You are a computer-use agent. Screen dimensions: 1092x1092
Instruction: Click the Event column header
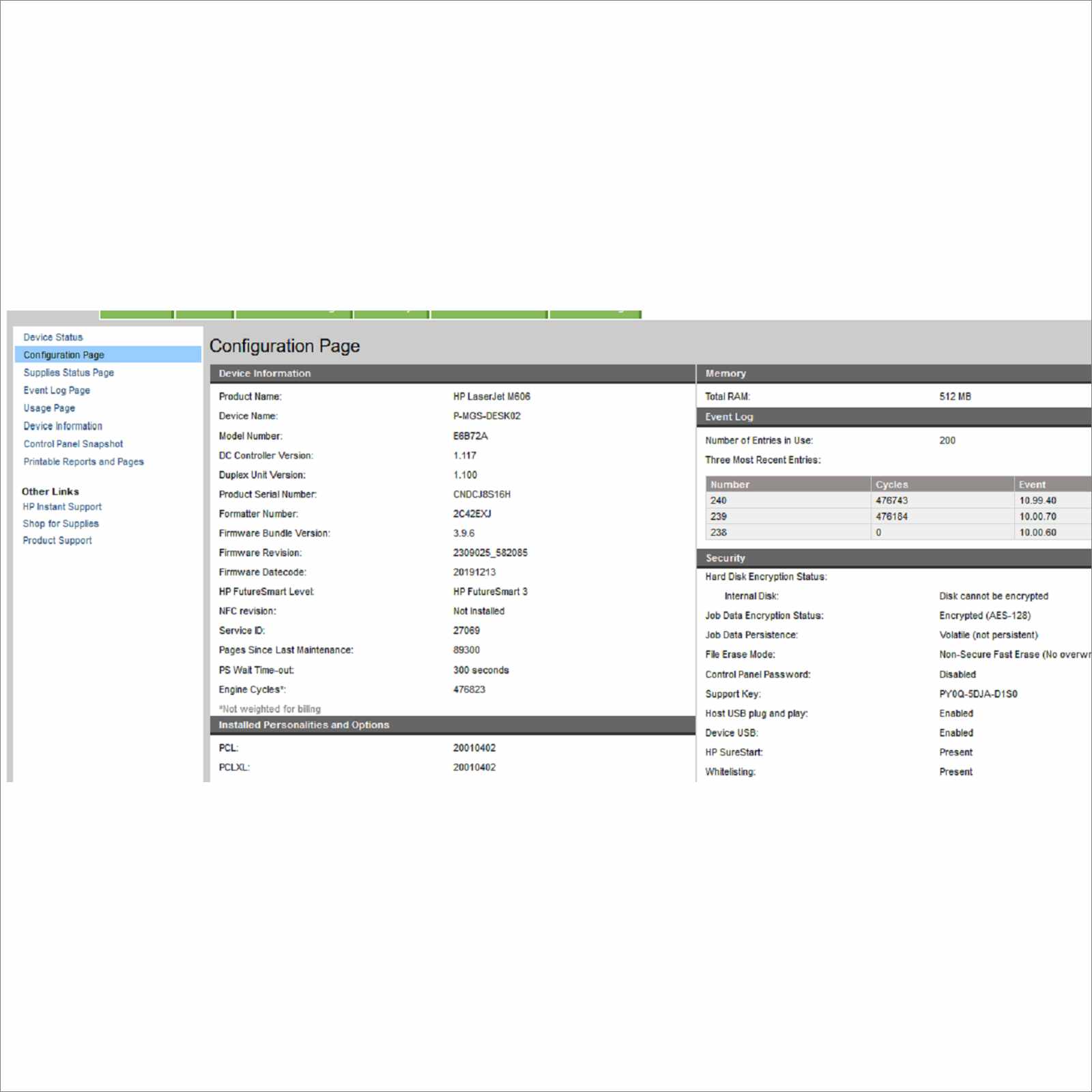[x=1053, y=485]
